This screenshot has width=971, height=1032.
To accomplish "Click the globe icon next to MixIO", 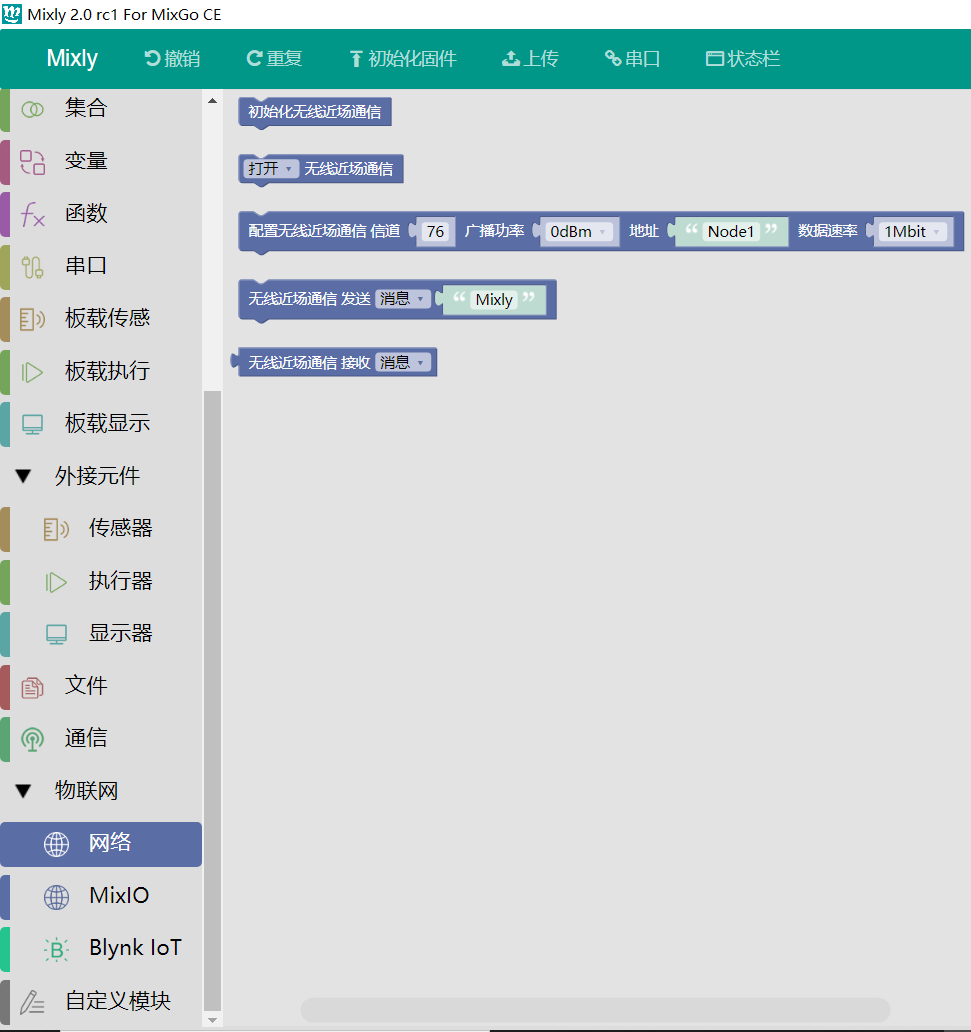I will click(x=56, y=897).
